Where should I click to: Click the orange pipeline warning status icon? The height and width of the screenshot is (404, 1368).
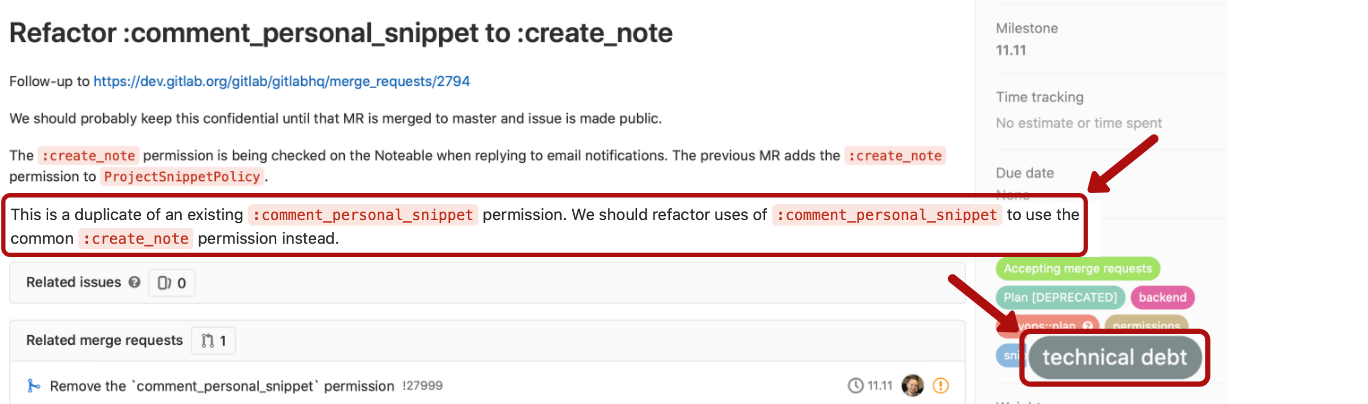tap(940, 385)
